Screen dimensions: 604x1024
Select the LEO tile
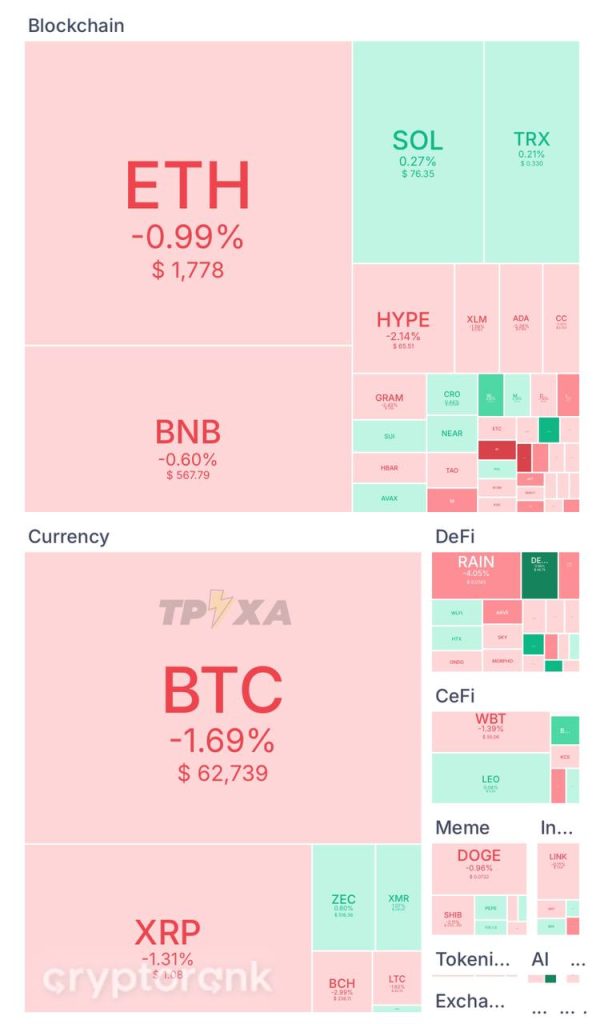coord(490,778)
